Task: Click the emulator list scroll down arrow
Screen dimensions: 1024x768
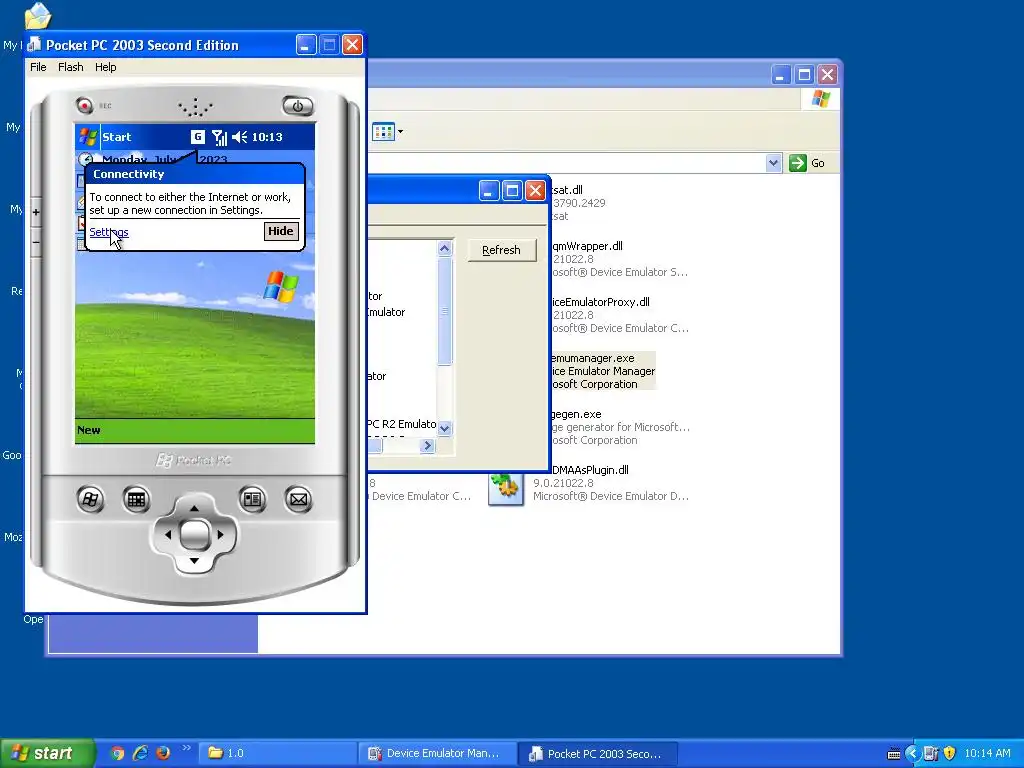Action: coord(445,428)
